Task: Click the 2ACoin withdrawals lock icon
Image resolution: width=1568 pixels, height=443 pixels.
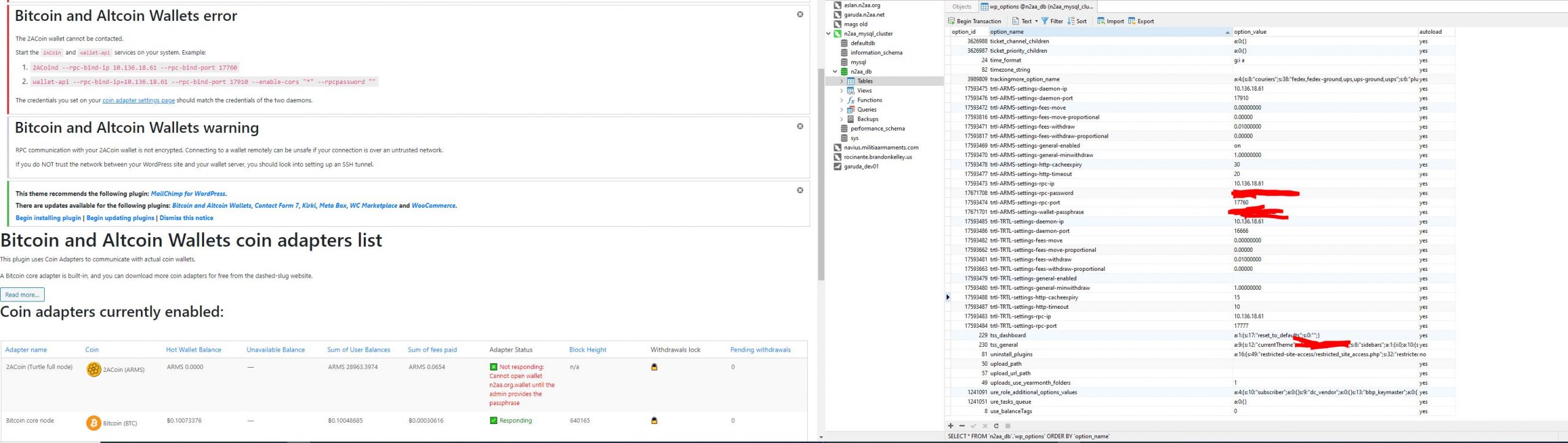Action: click(654, 367)
